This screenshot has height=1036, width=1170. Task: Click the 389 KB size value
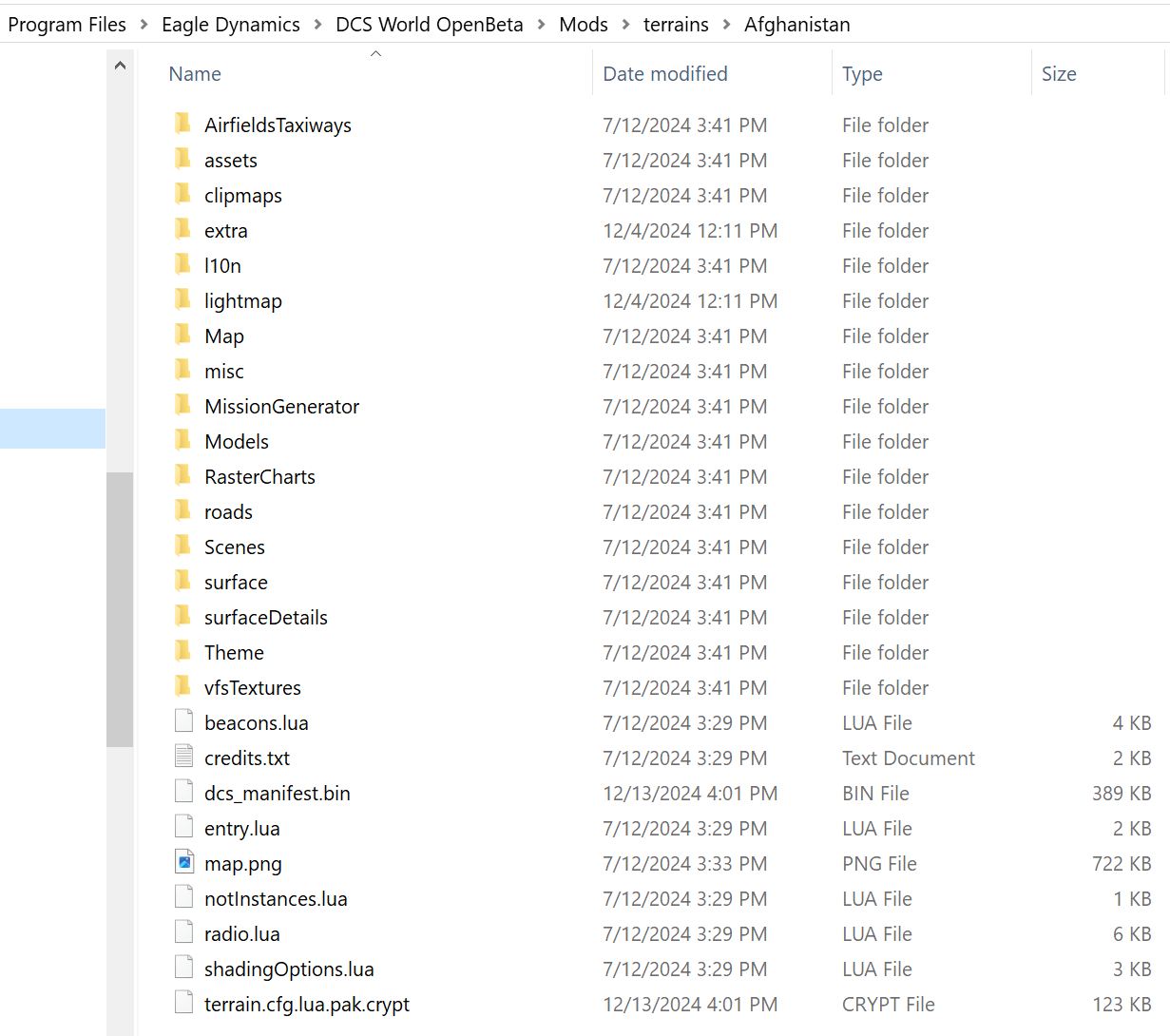point(1122,794)
